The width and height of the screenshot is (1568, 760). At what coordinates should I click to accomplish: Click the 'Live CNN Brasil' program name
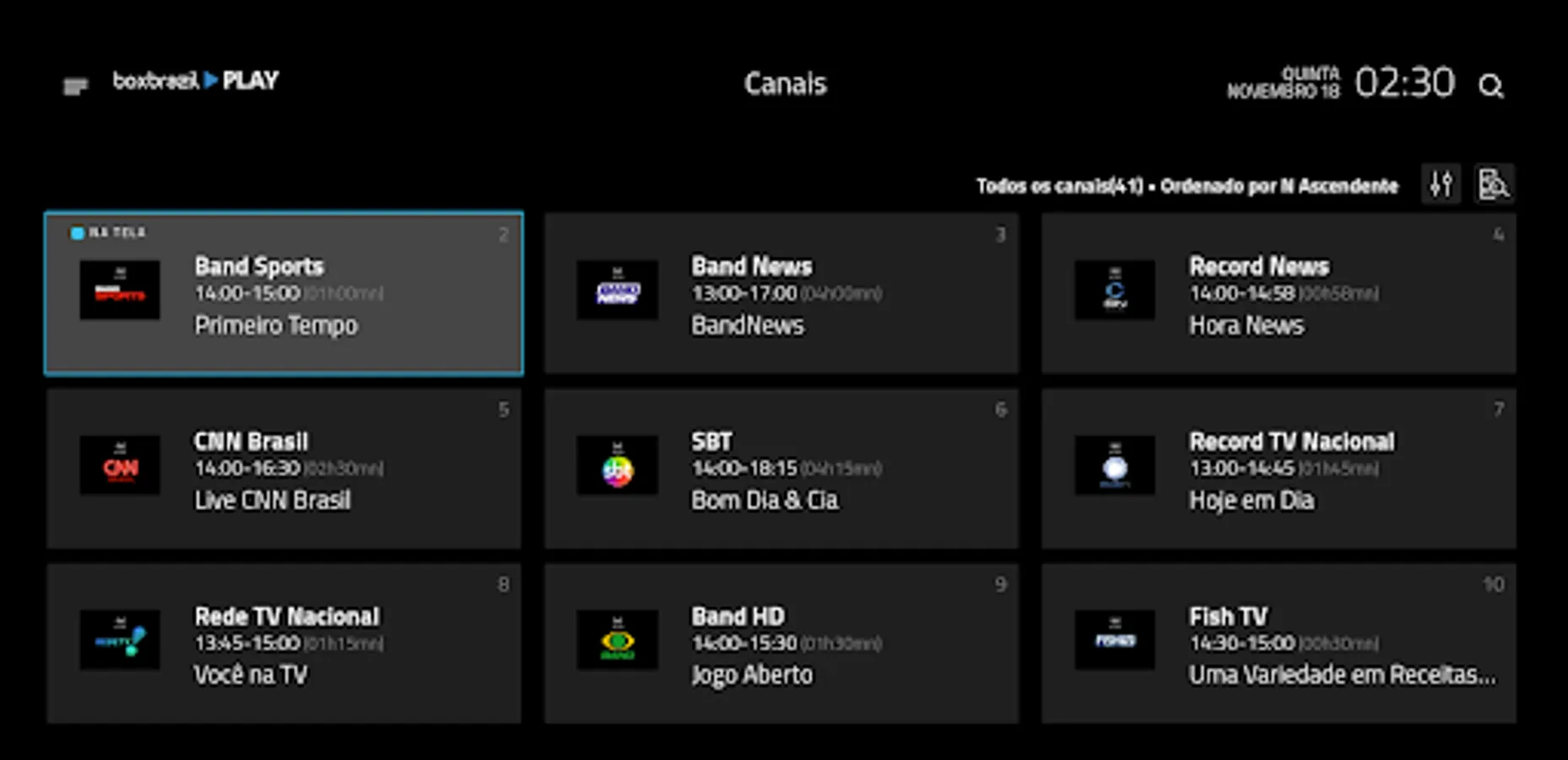tap(273, 500)
